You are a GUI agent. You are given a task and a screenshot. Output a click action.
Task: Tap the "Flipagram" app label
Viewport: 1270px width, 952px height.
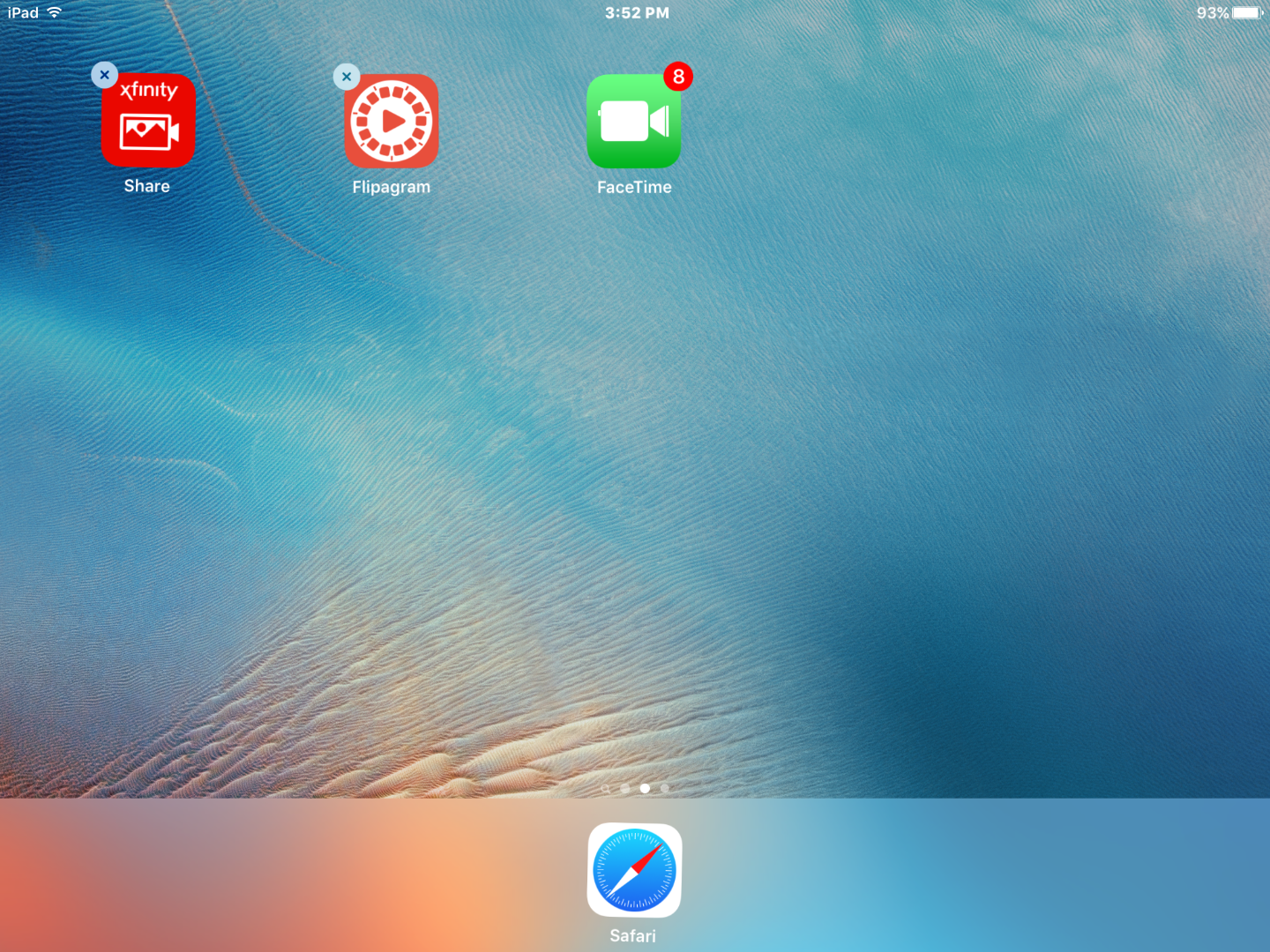[392, 187]
